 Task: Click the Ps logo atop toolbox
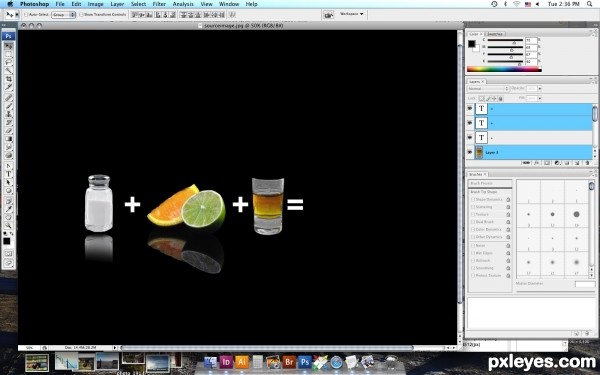pos(8,36)
